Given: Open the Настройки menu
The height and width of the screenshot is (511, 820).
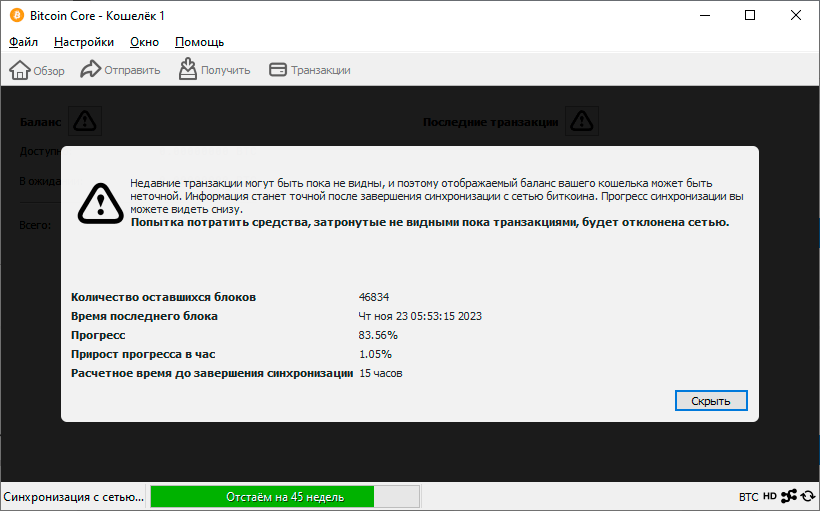Looking at the screenshot, I should click(x=84, y=42).
